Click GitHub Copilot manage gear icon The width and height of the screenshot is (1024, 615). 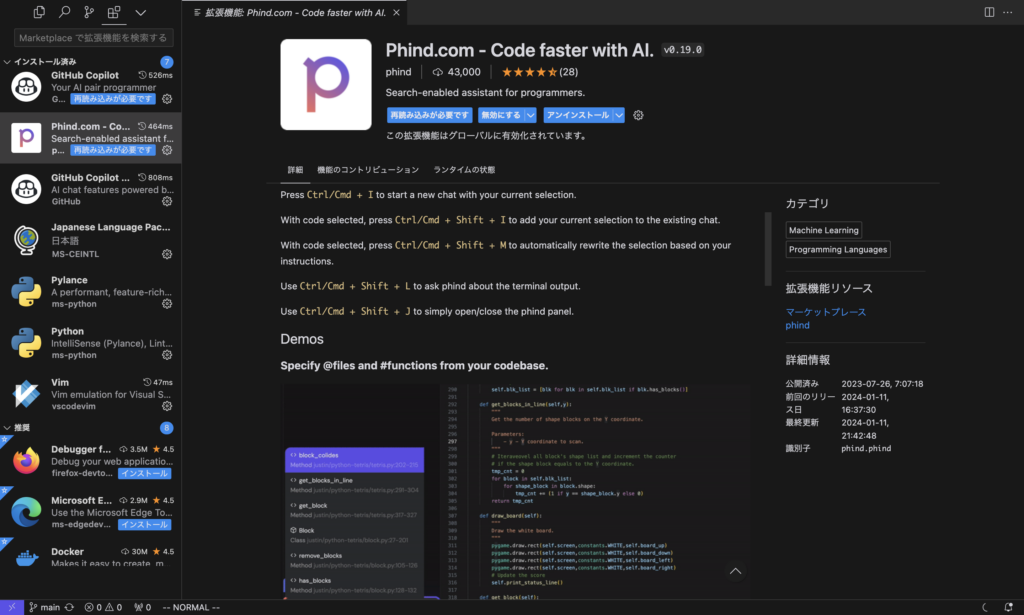pyautogui.click(x=167, y=99)
